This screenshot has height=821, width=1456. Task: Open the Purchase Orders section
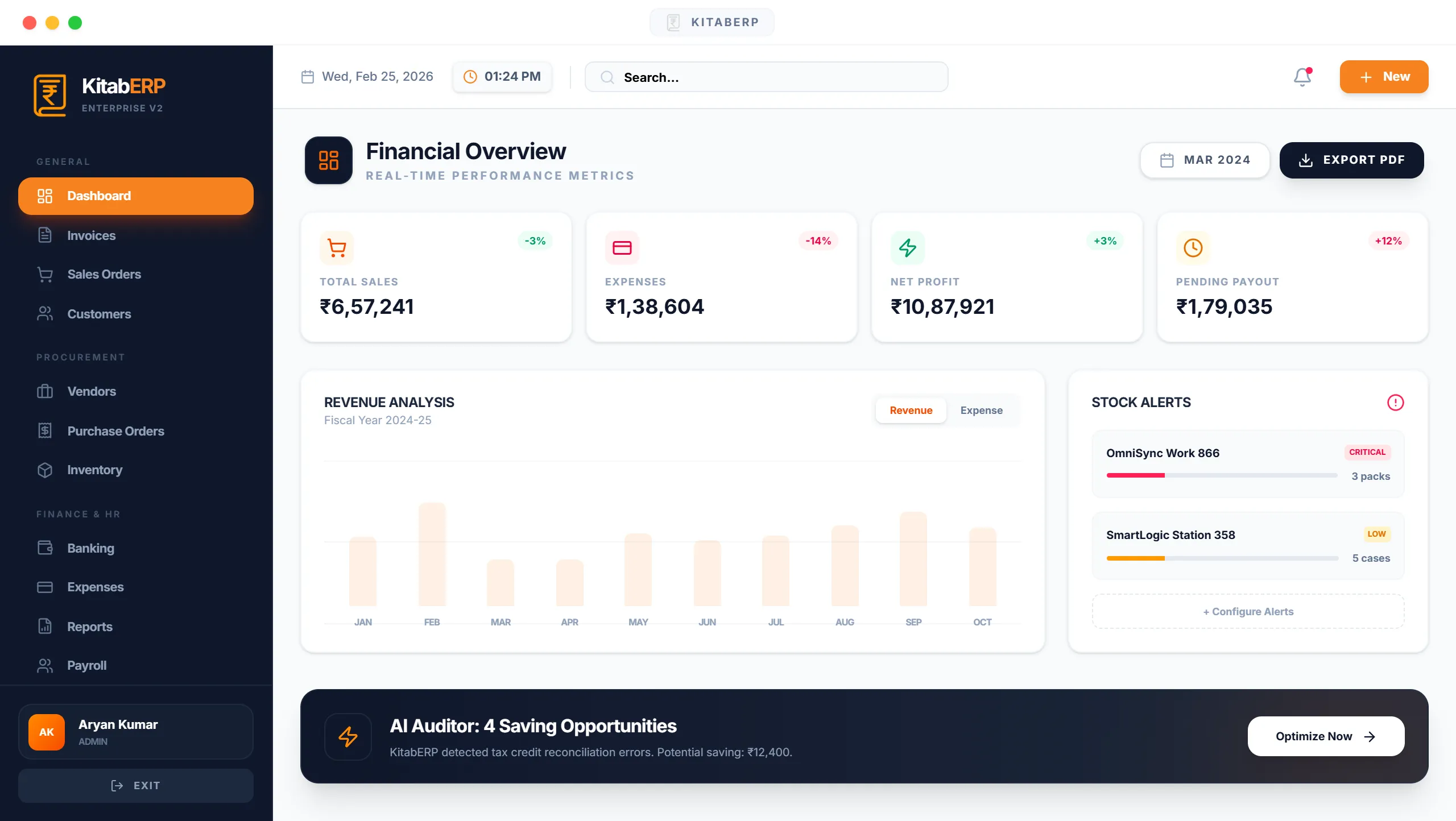click(115, 431)
